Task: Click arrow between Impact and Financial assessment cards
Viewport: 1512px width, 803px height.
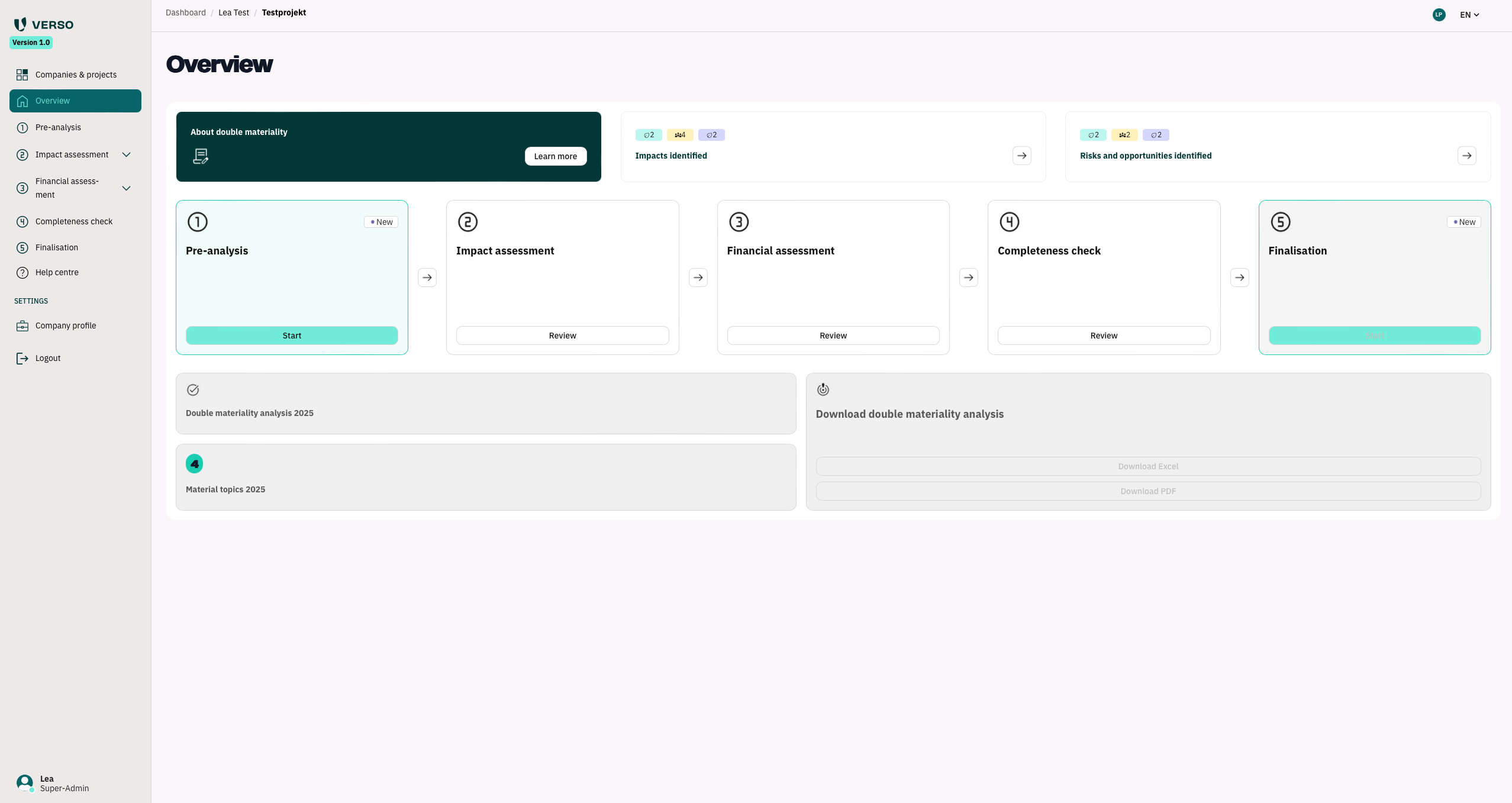Action: [698, 278]
